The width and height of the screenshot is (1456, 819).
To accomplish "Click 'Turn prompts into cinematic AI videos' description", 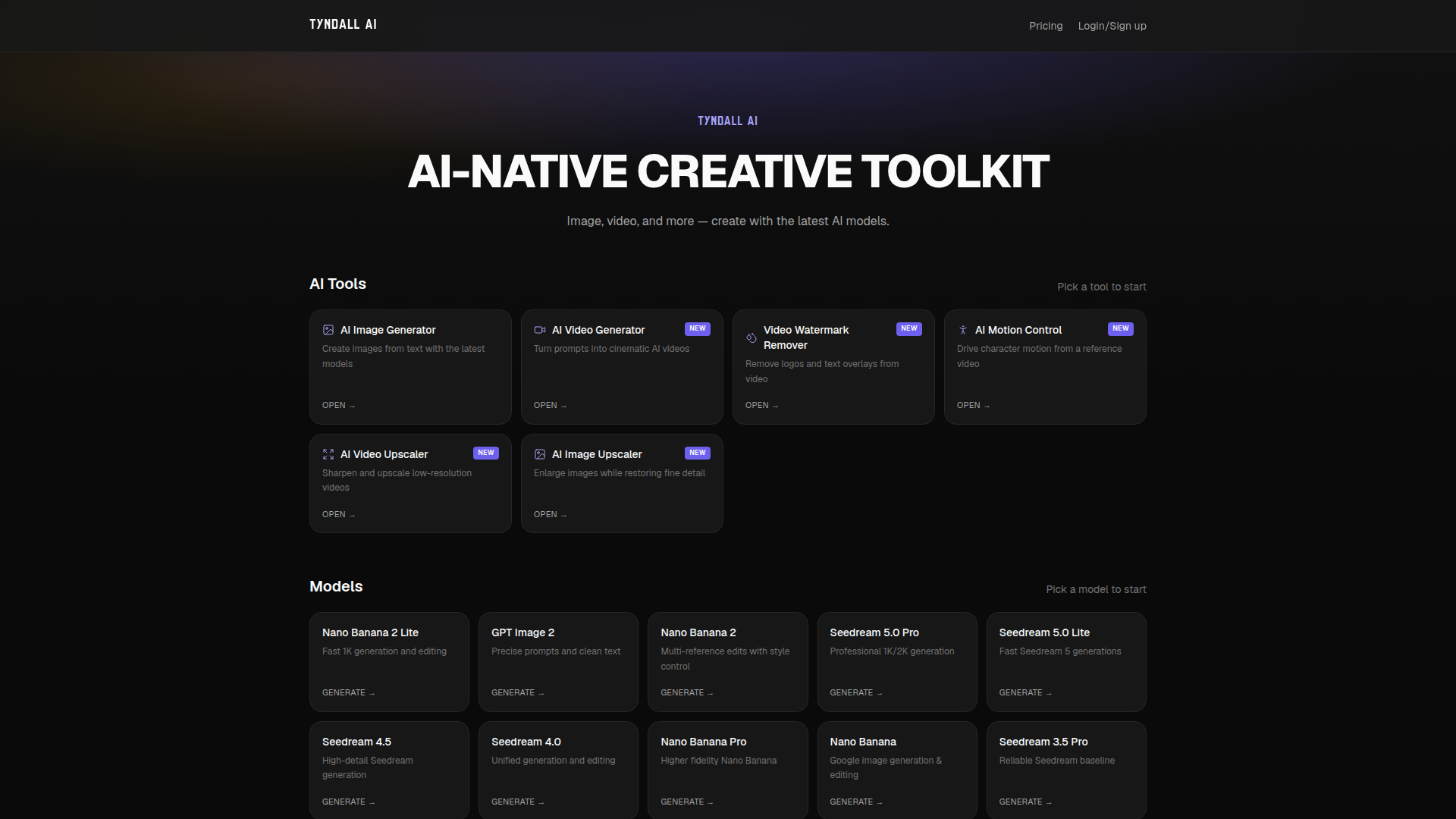I will point(611,349).
